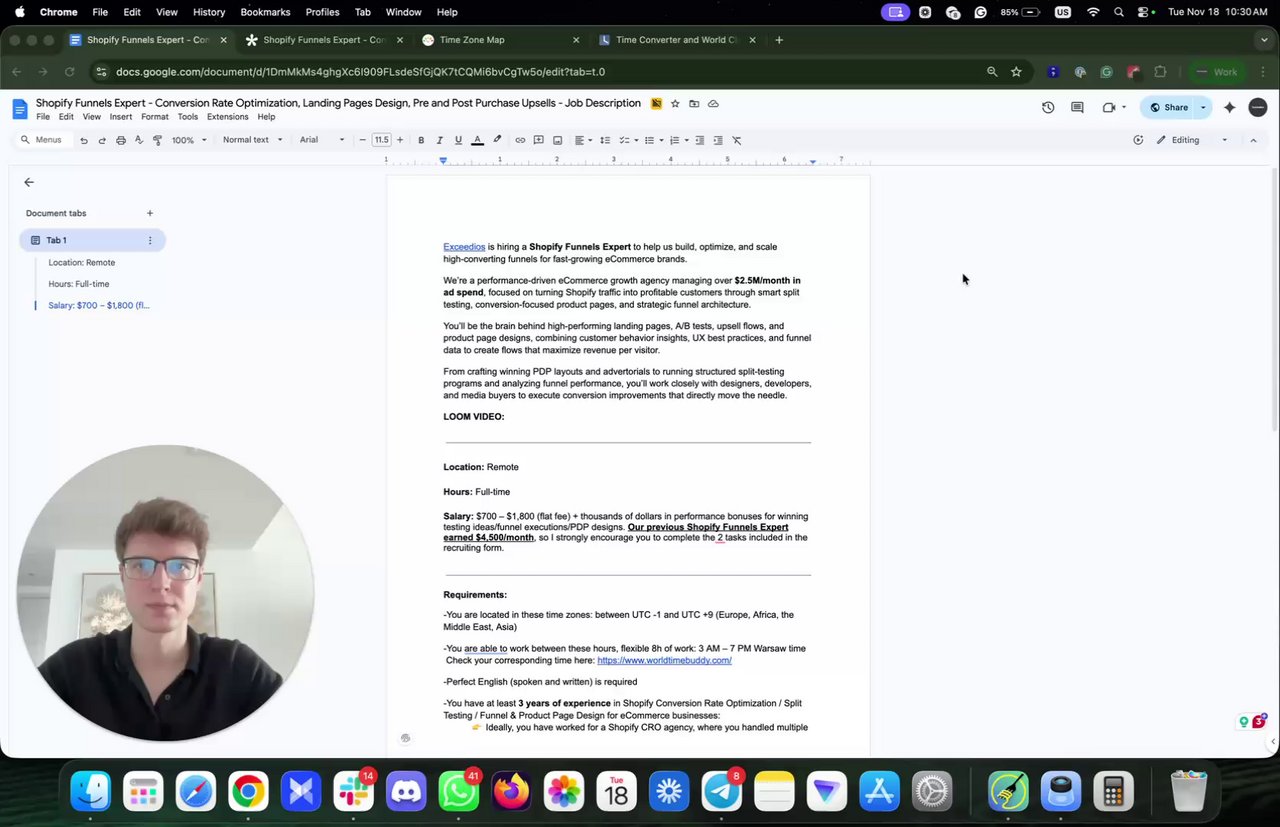This screenshot has width=1280, height=827.
Task: Open the File menu in Docs
Action: tap(43, 117)
